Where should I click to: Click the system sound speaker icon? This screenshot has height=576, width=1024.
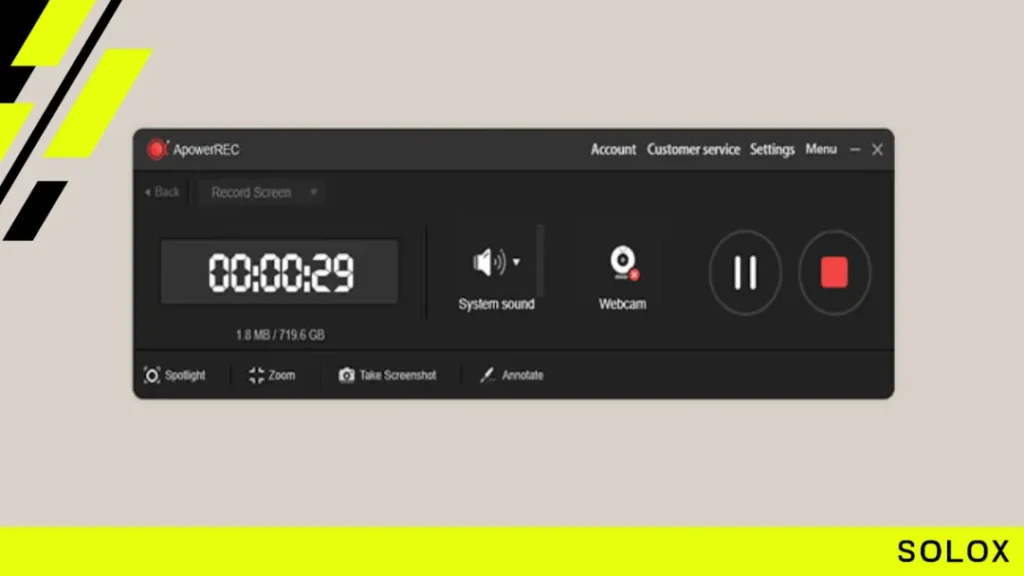(488, 262)
